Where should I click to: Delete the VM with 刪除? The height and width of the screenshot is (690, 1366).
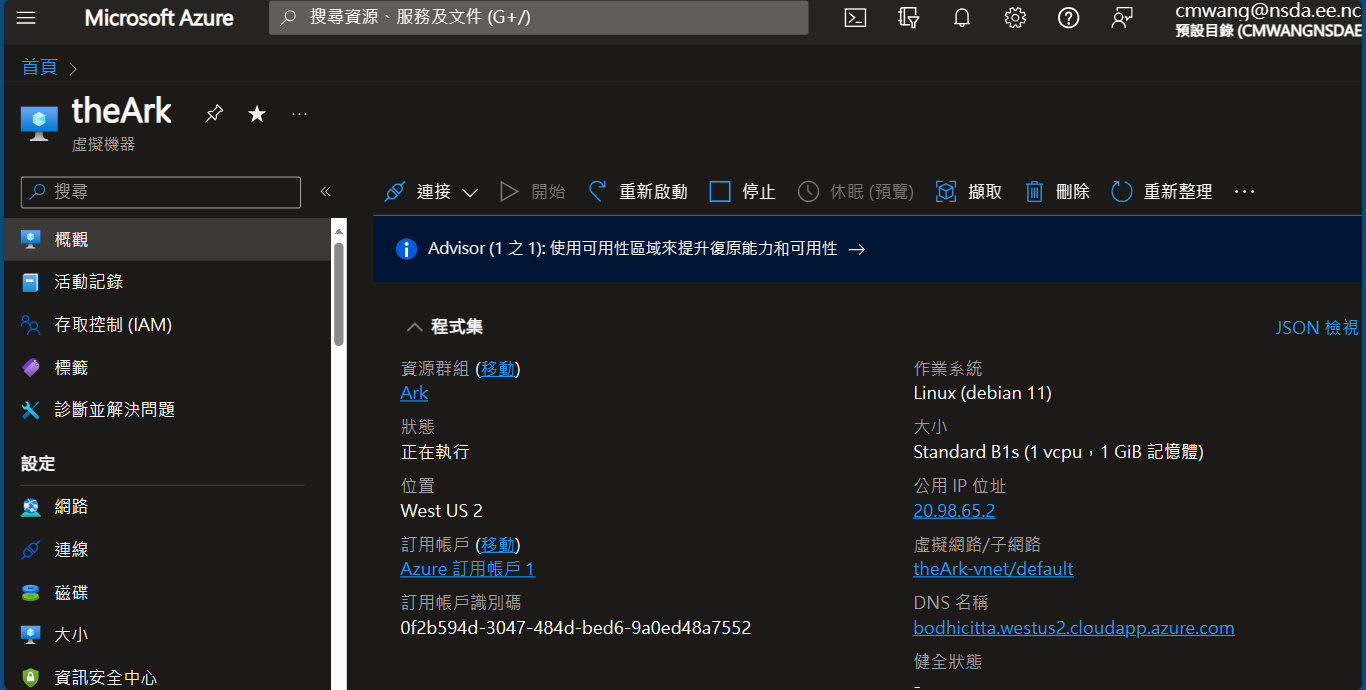(1057, 192)
